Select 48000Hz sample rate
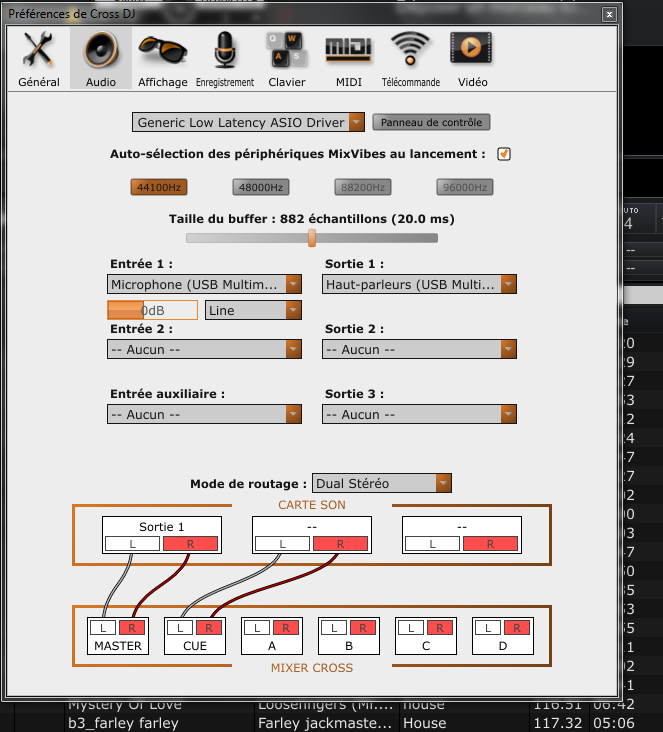The width and height of the screenshot is (663, 732). tap(261, 187)
